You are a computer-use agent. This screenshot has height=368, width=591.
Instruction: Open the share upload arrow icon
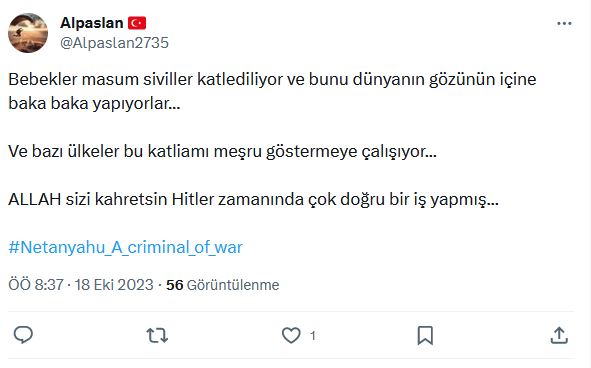559,335
